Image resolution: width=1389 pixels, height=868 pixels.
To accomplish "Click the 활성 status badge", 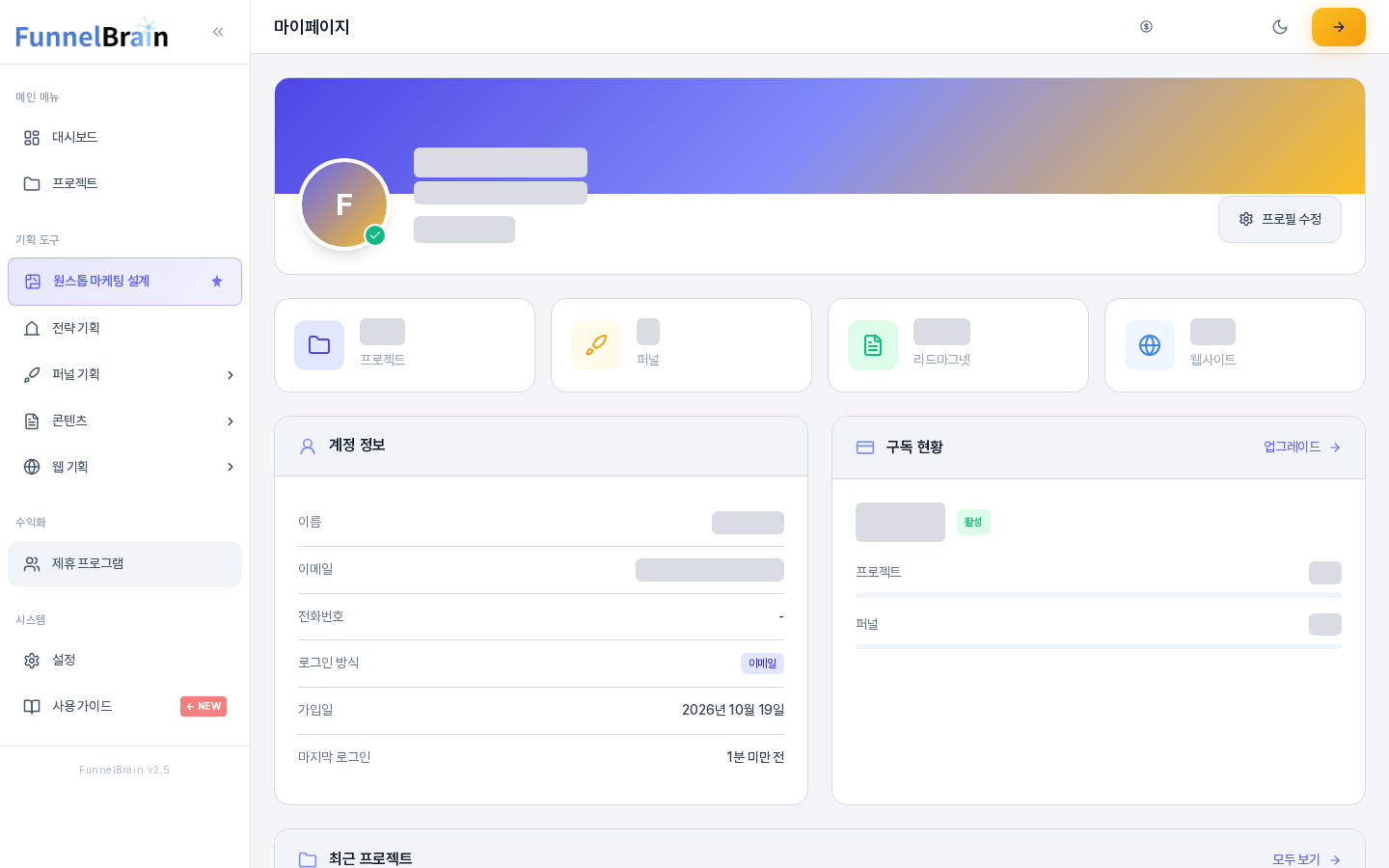I will 973,522.
